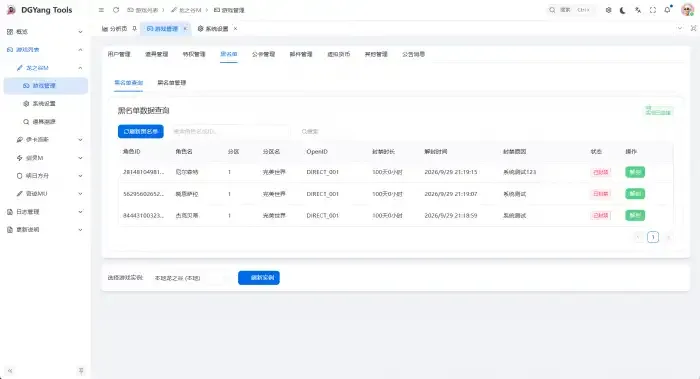Click the role ID starting with 56295602652
The width and height of the screenshot is (700, 379).
click(x=143, y=194)
